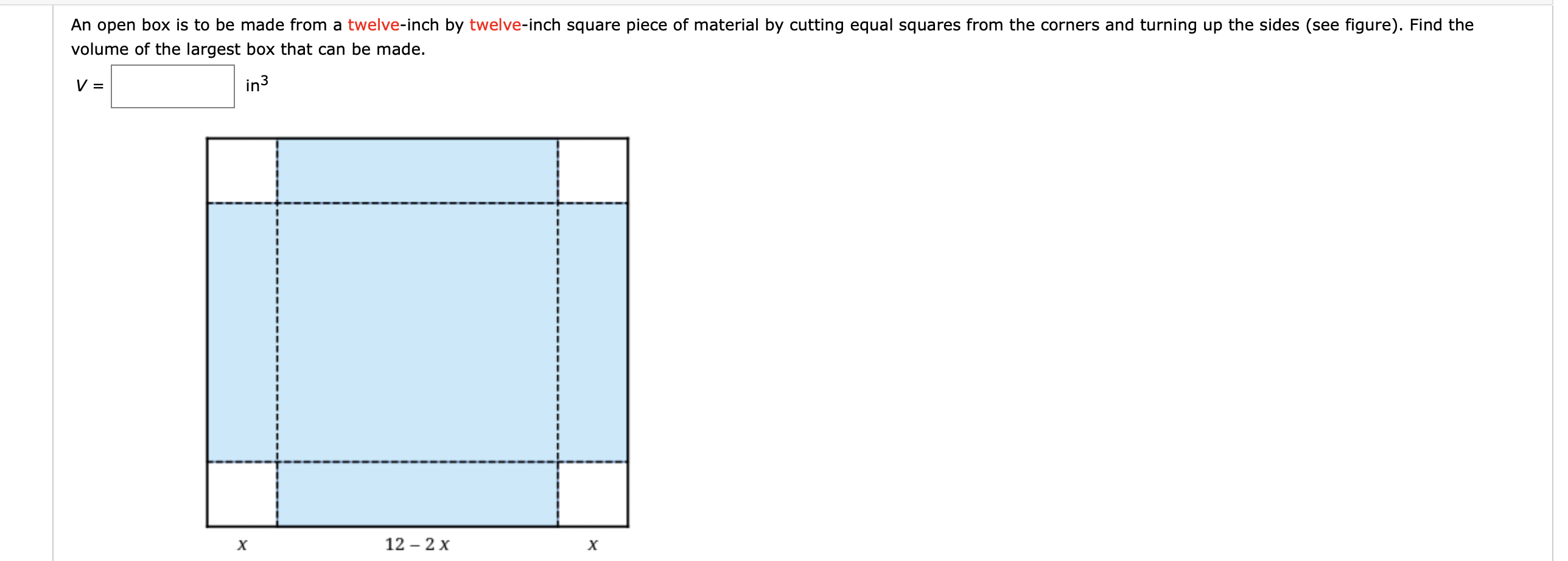
Task: Click the horizontal dashed fold line
Action: (418, 203)
